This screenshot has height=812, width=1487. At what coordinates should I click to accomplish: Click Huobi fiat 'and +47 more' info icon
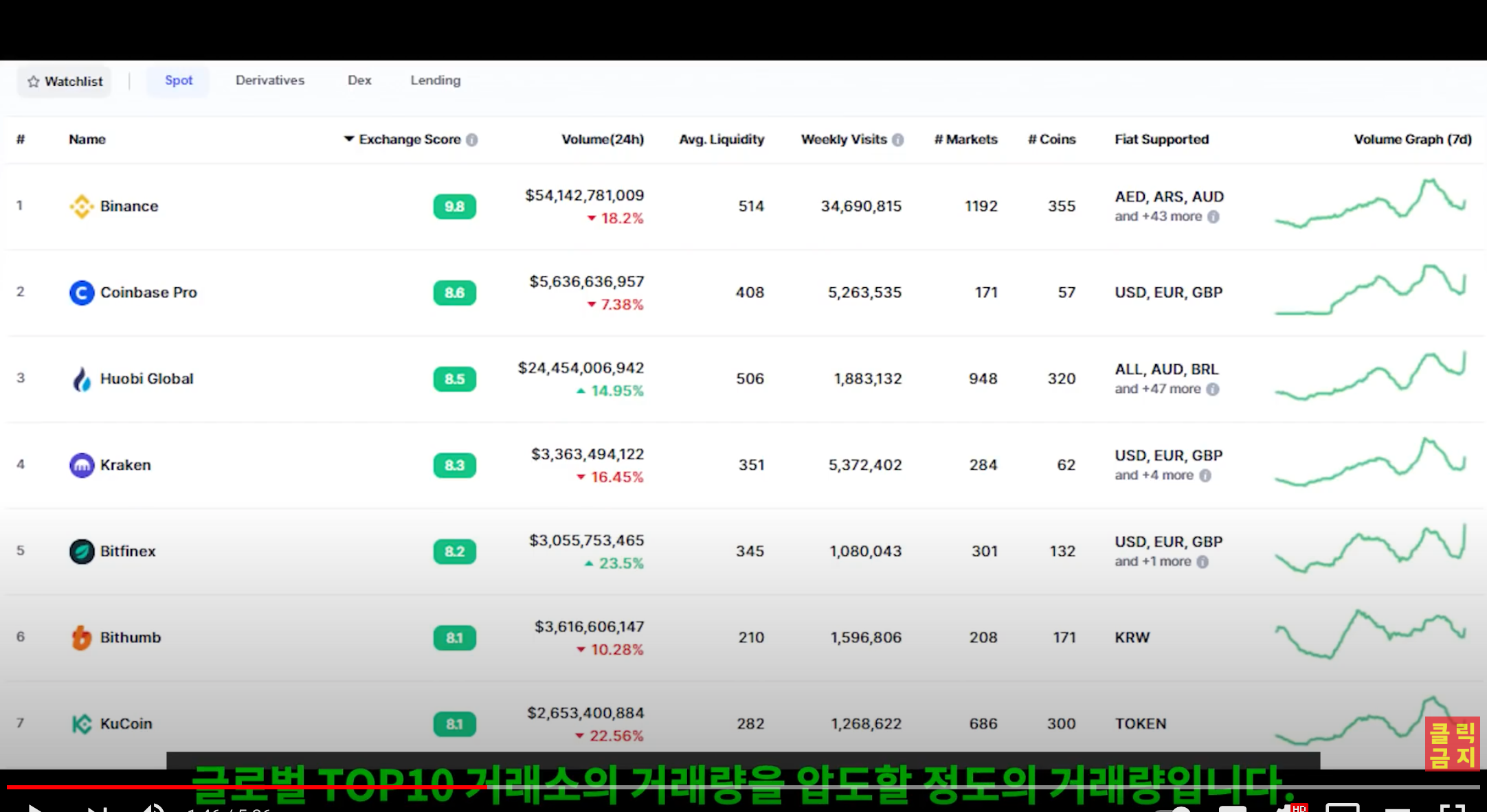(x=1213, y=390)
